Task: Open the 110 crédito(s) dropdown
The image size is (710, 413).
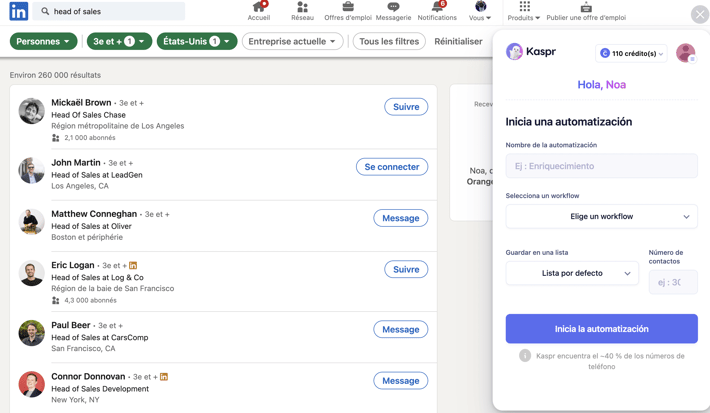Action: click(631, 53)
